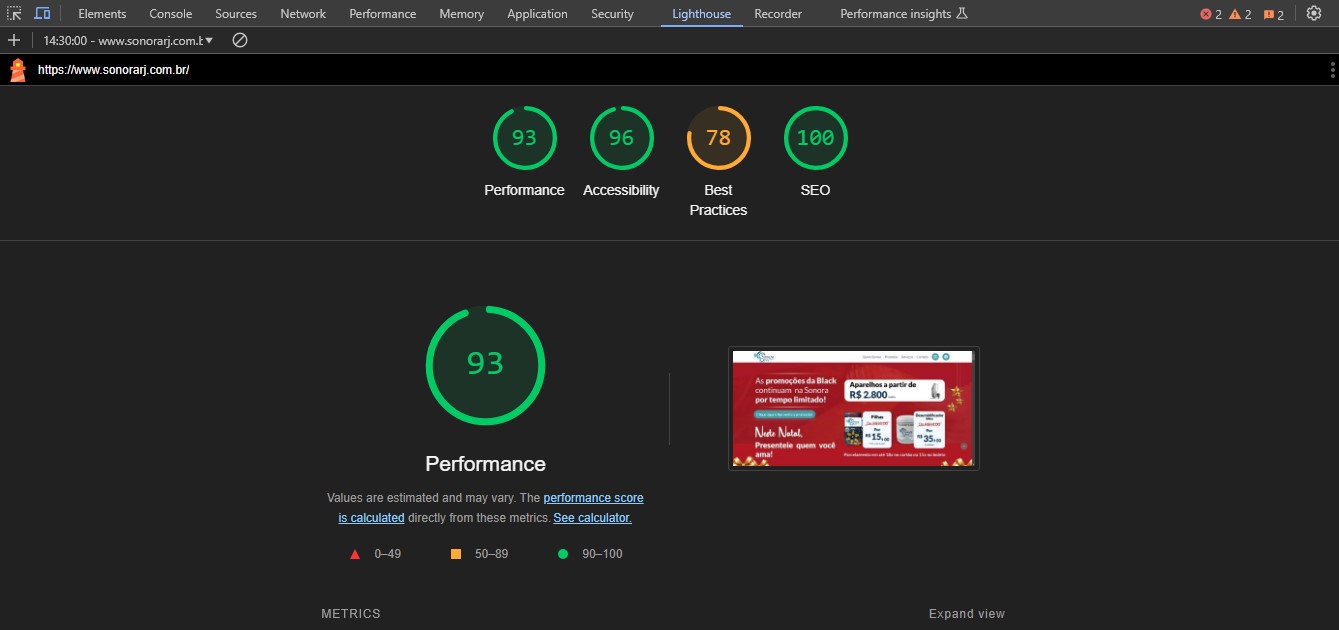Open the Console tab
This screenshot has width=1339, height=630.
pos(171,14)
